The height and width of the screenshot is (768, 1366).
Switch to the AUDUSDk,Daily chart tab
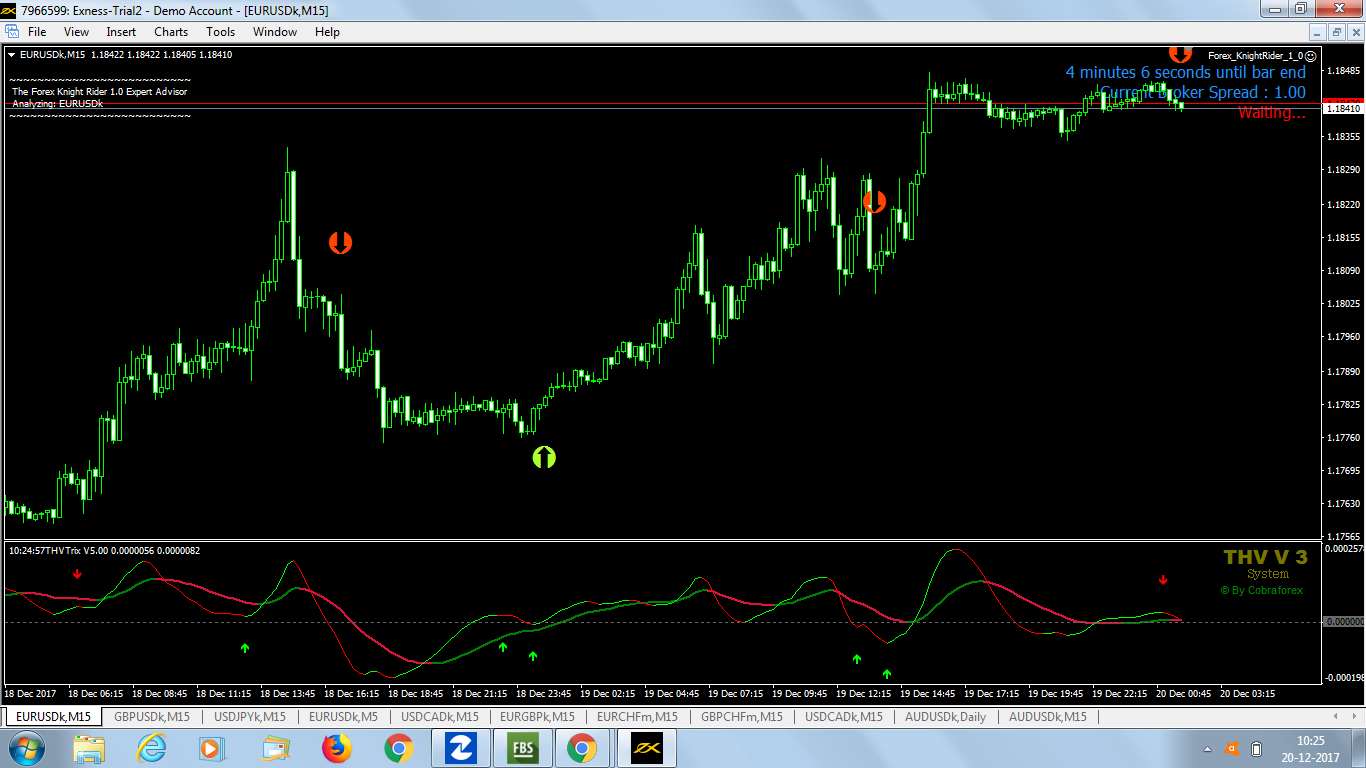click(945, 717)
